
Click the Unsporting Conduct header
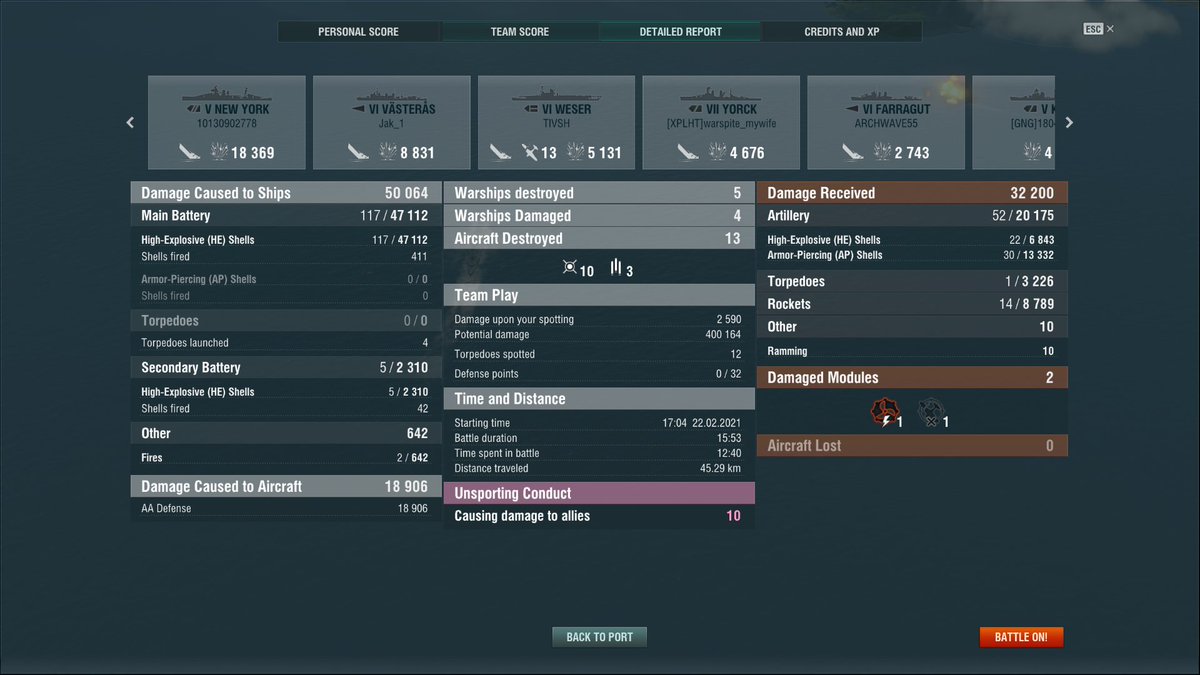599,494
